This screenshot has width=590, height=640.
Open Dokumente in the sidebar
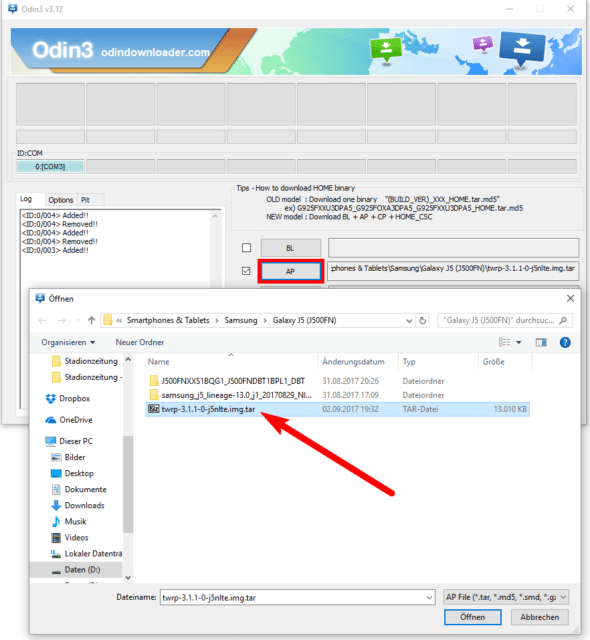pos(78,489)
